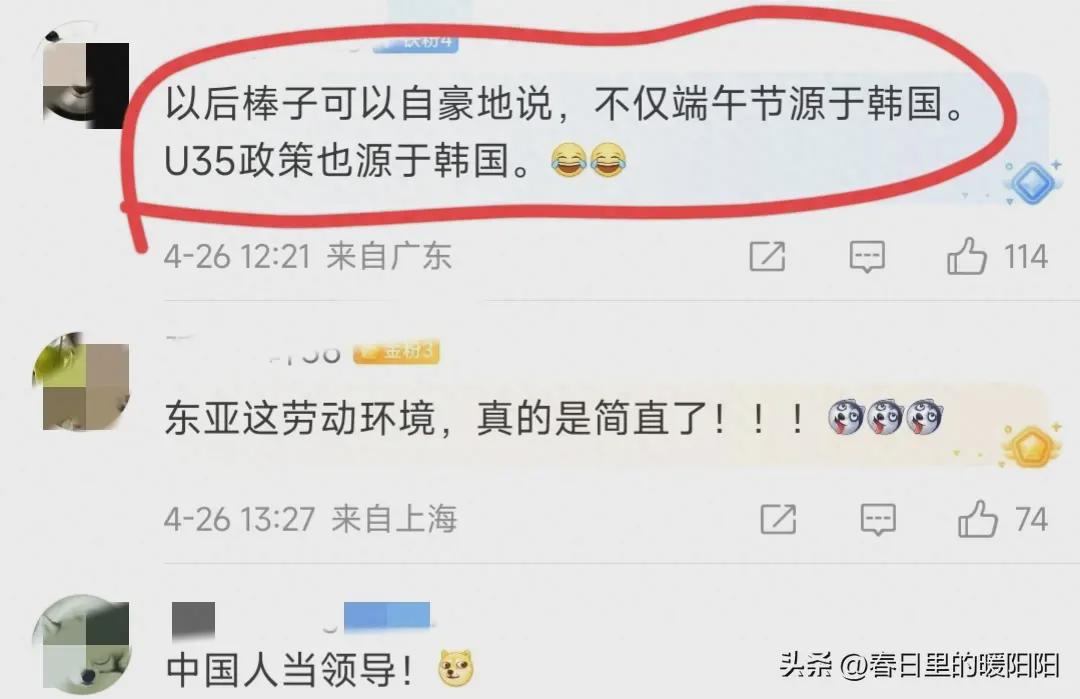Open the 头条 @春日里的暖阳阳 watermark account

click(x=919, y=665)
